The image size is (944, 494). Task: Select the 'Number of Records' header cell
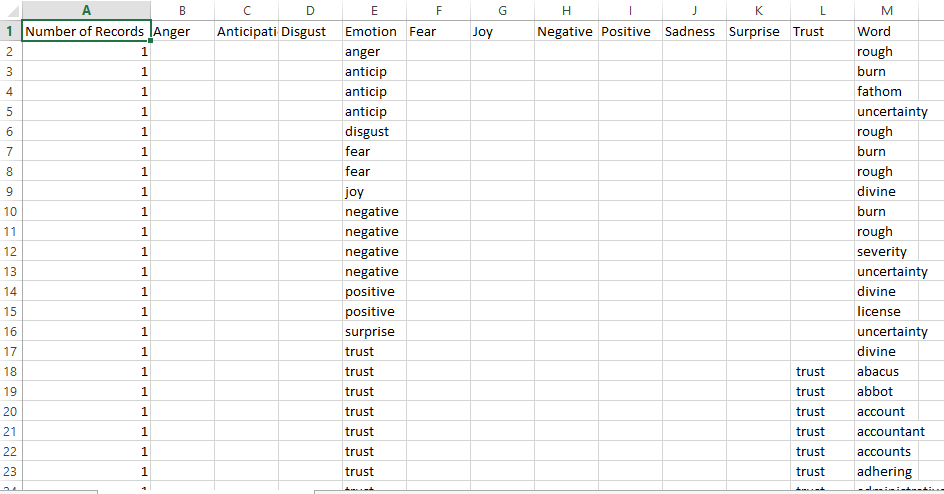point(86,31)
